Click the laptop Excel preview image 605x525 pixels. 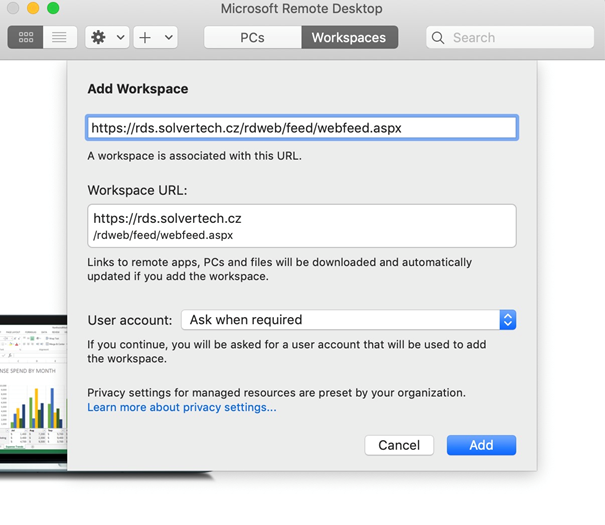[34, 392]
